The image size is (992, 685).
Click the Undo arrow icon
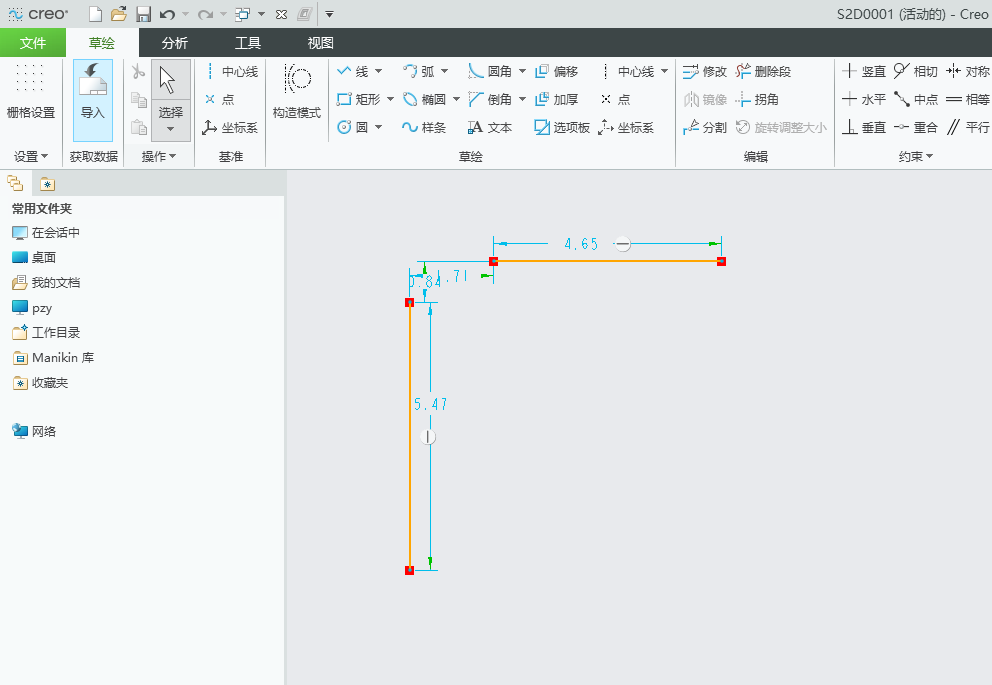click(x=167, y=14)
